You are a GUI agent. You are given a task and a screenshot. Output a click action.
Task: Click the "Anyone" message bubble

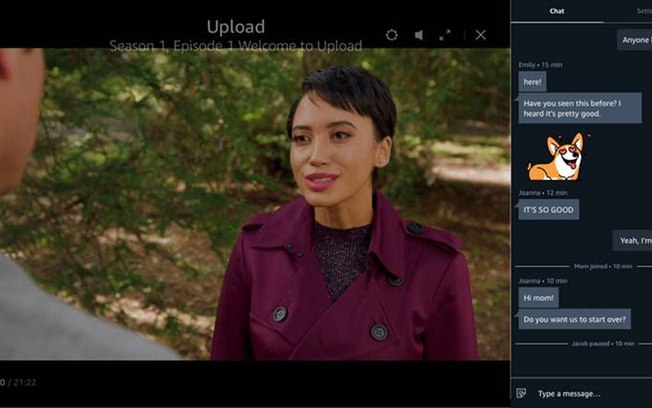[x=635, y=40]
